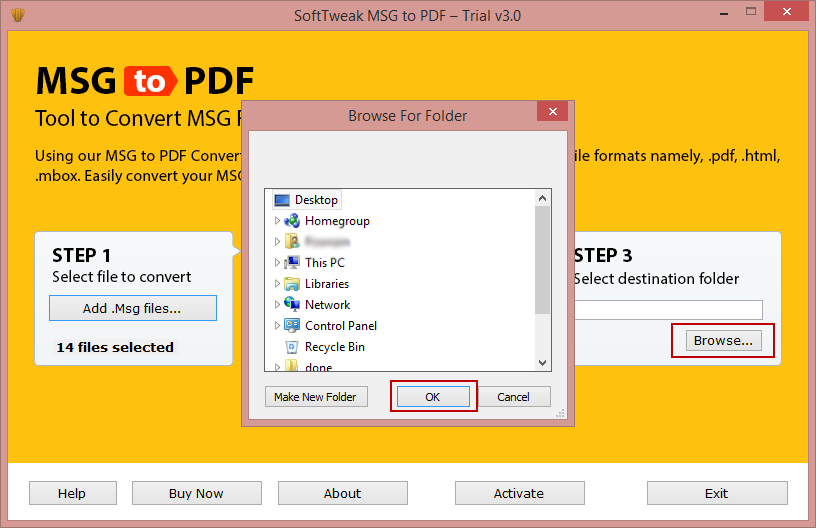Expand the Libraries tree node
Screen dimensions: 816x528
point(277,284)
